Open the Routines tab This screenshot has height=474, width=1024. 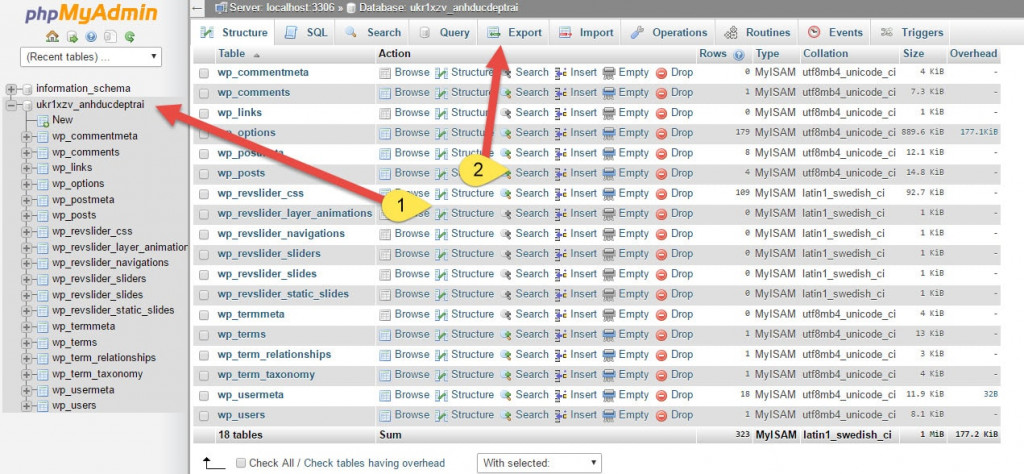(758, 33)
